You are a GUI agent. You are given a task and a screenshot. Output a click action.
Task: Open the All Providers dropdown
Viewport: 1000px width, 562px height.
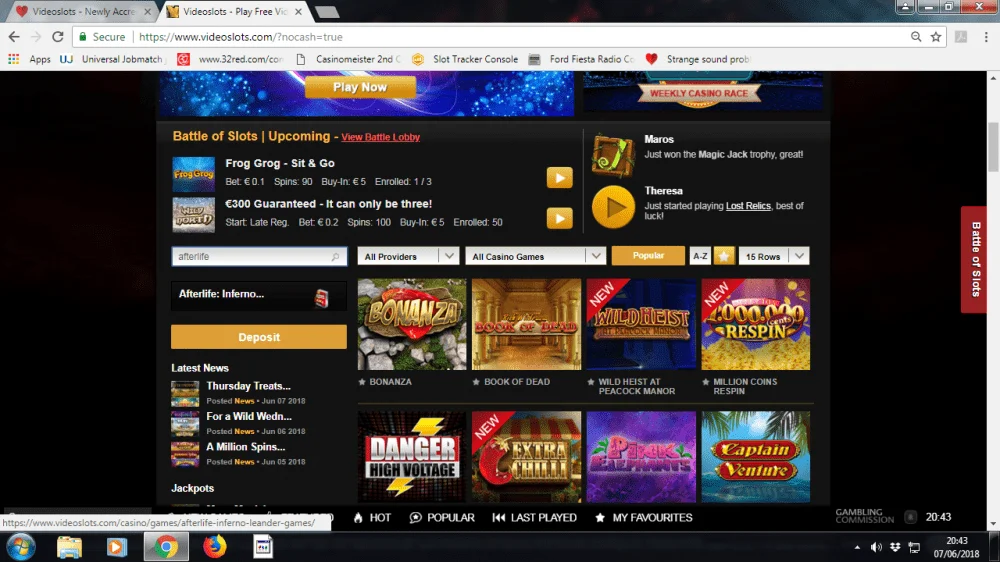408,256
